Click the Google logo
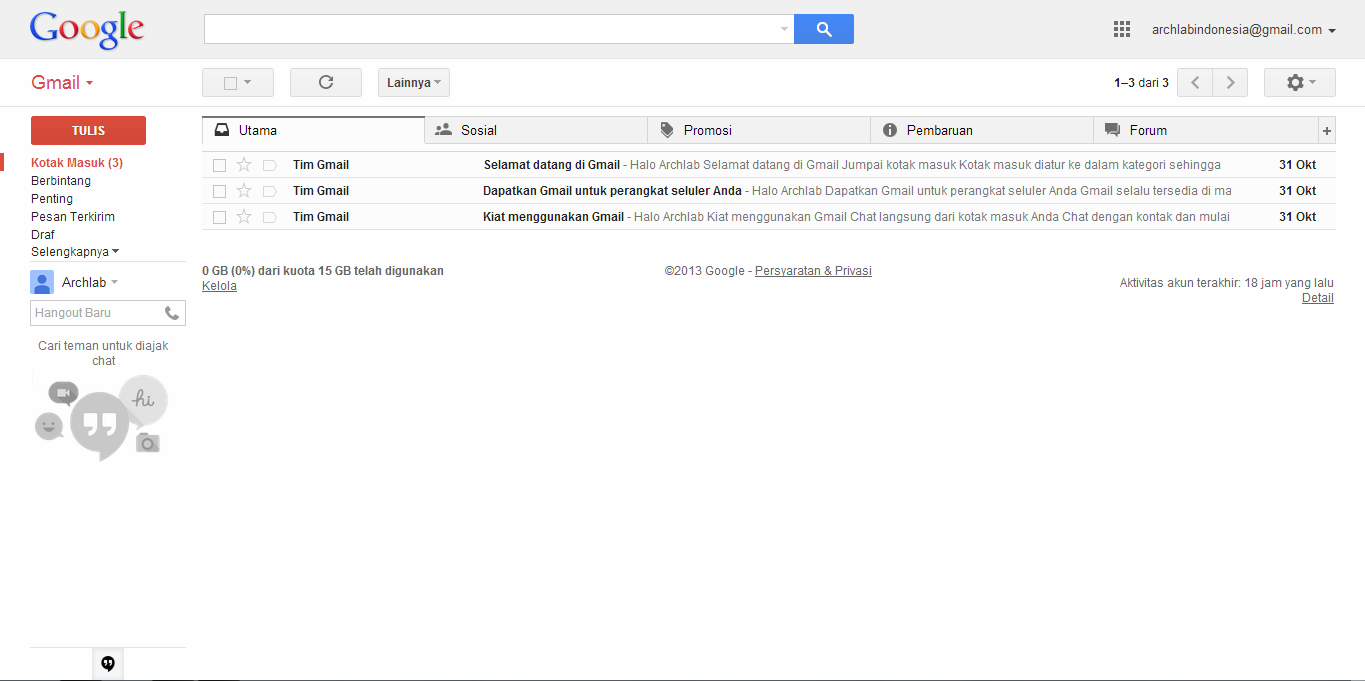Screen dimensions: 1365x681 pos(87,30)
